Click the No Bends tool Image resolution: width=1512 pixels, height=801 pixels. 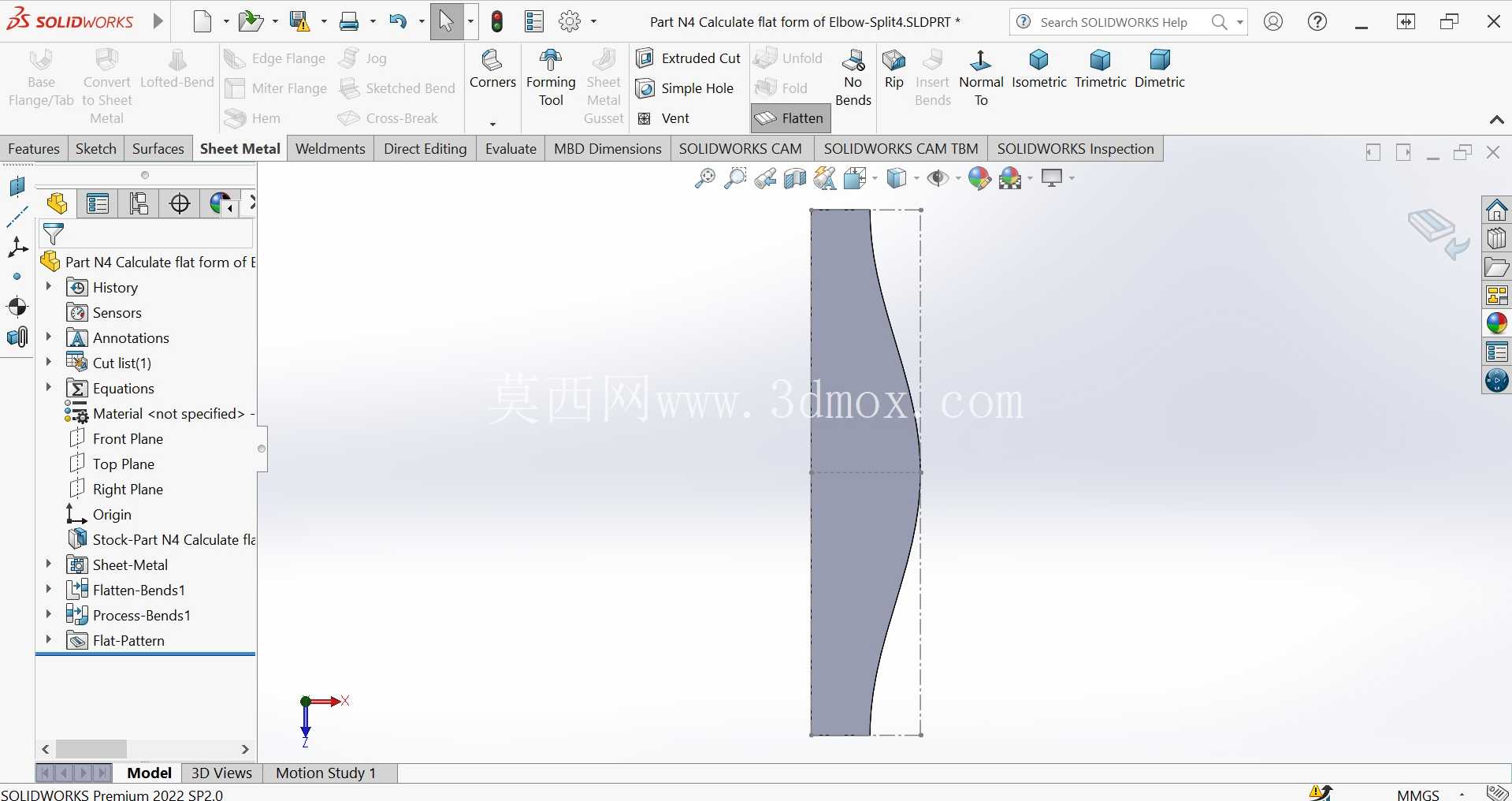click(853, 77)
